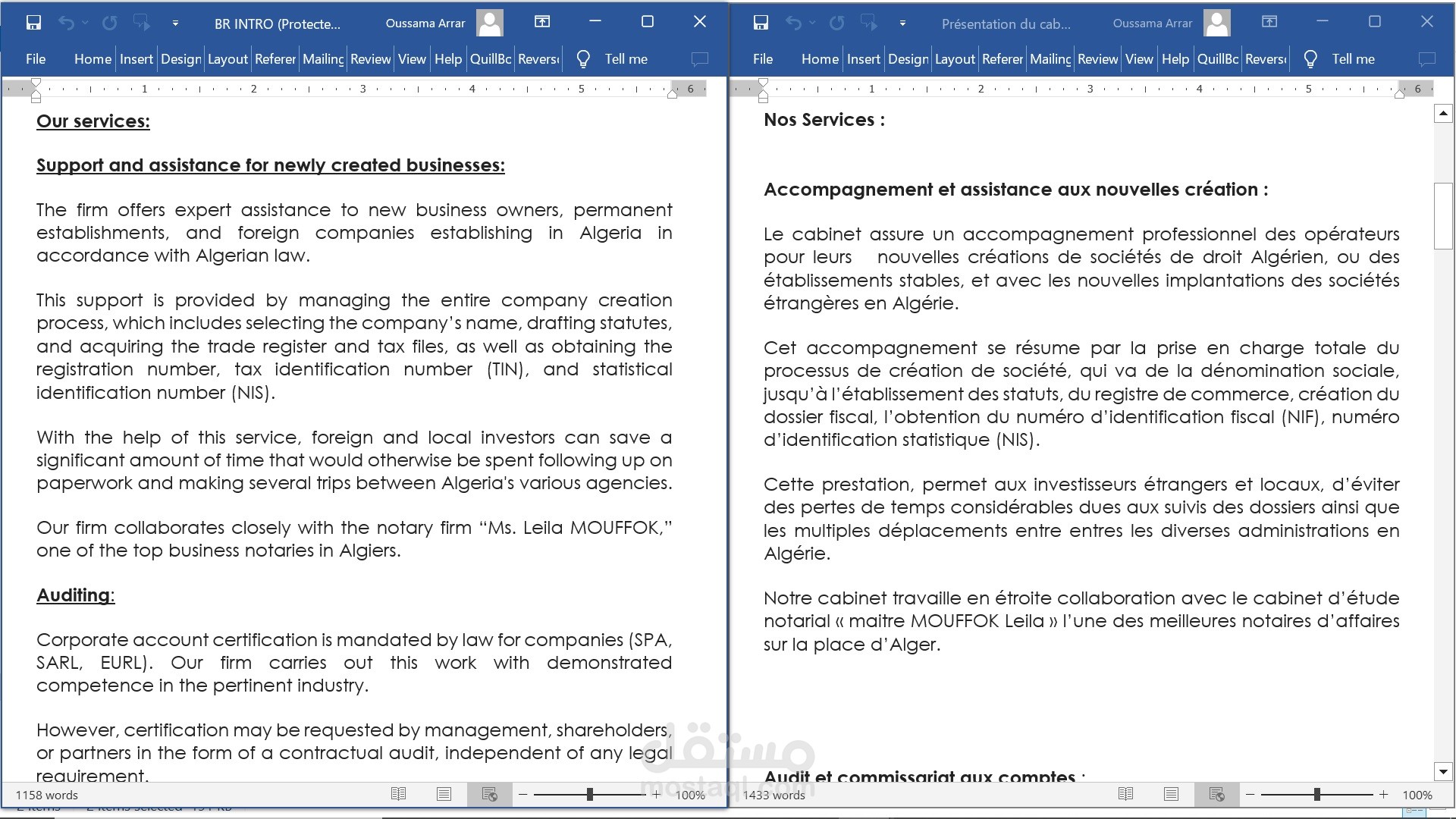
Task: Switch the Présentation window to Web Layout
Action: [1217, 794]
